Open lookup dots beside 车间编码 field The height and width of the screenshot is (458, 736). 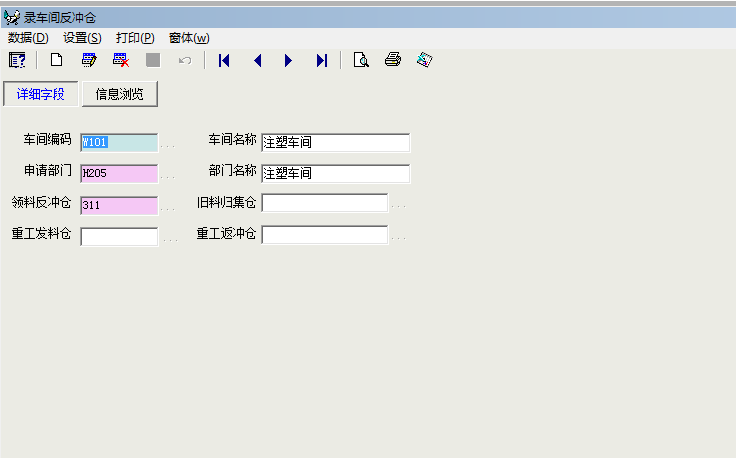point(168,144)
